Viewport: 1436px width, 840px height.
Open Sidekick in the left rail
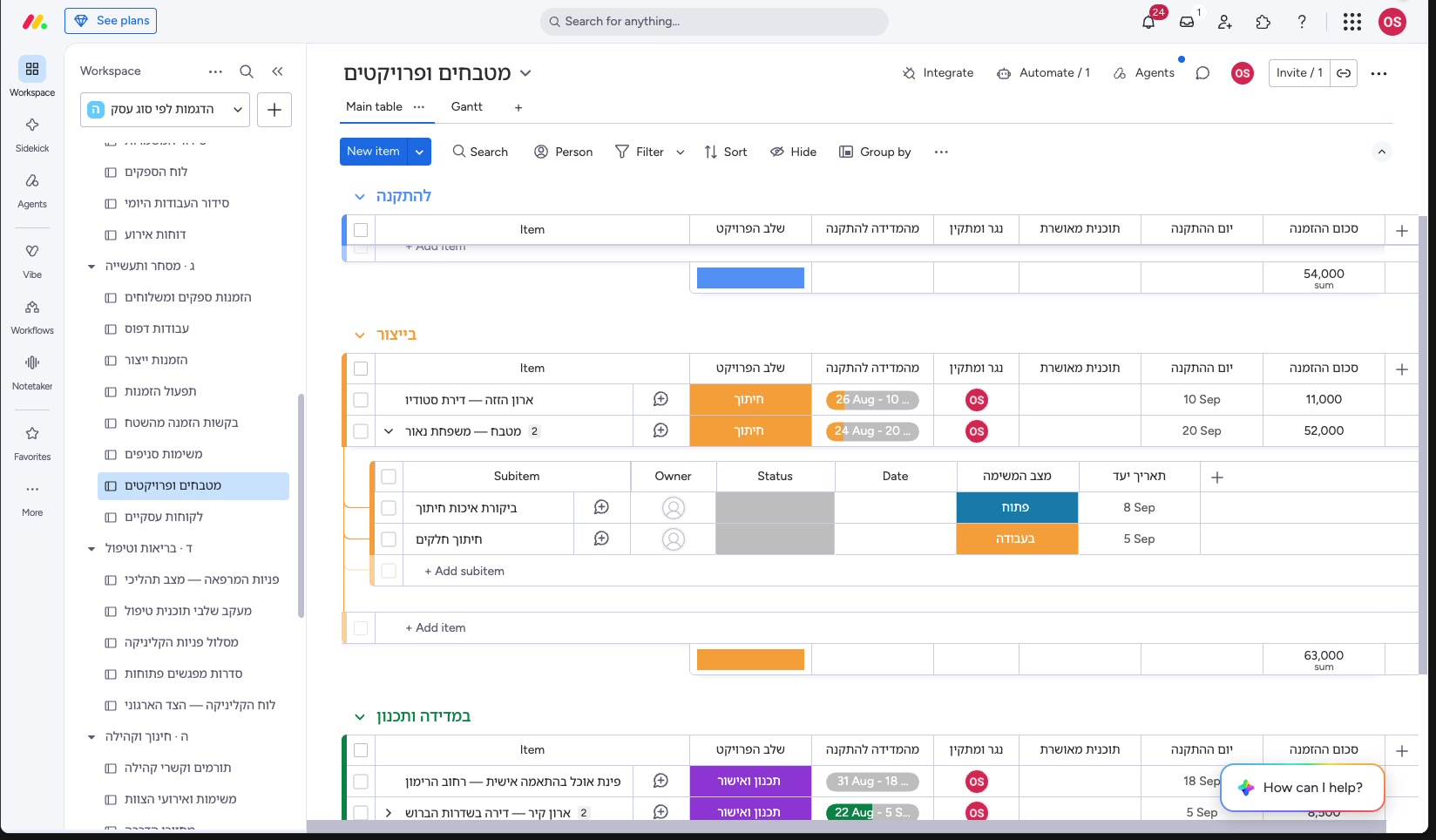click(32, 132)
